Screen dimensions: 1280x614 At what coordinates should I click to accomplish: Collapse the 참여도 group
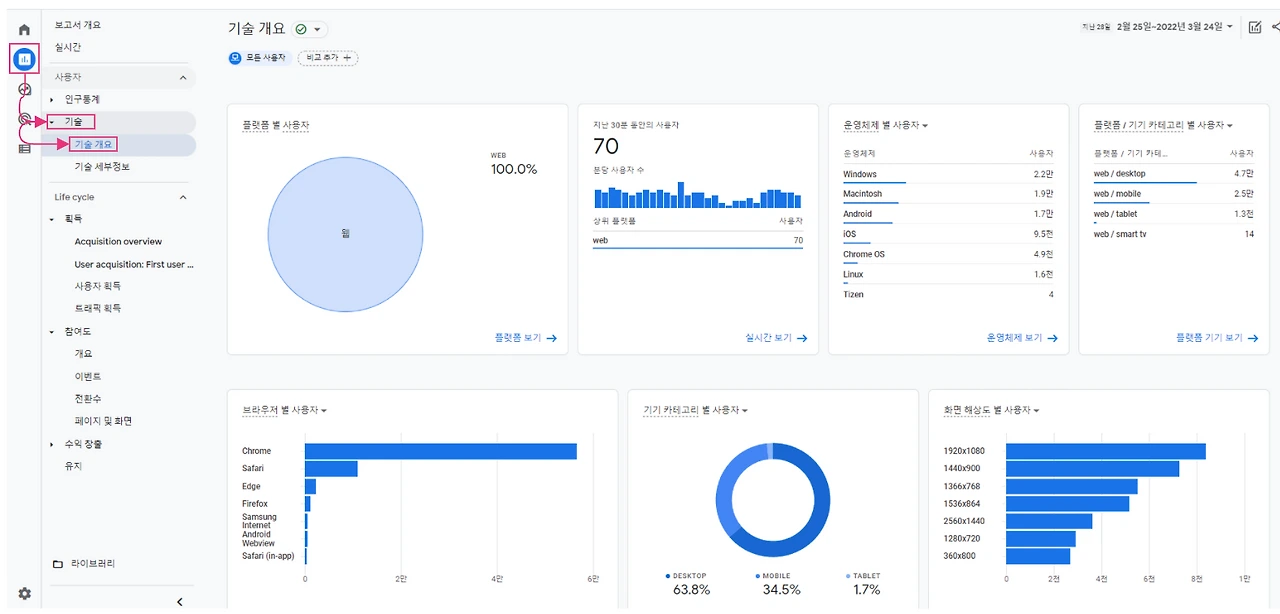coord(51,332)
